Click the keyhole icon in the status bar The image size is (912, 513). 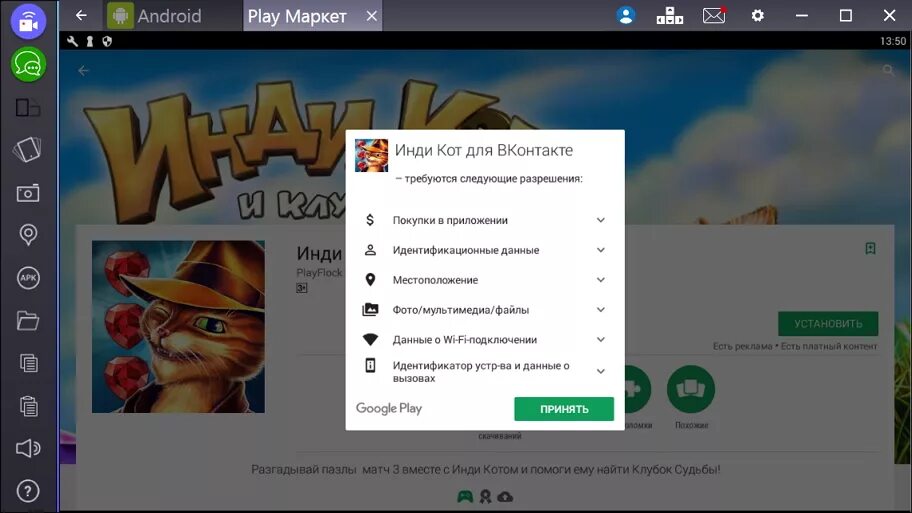(90, 41)
